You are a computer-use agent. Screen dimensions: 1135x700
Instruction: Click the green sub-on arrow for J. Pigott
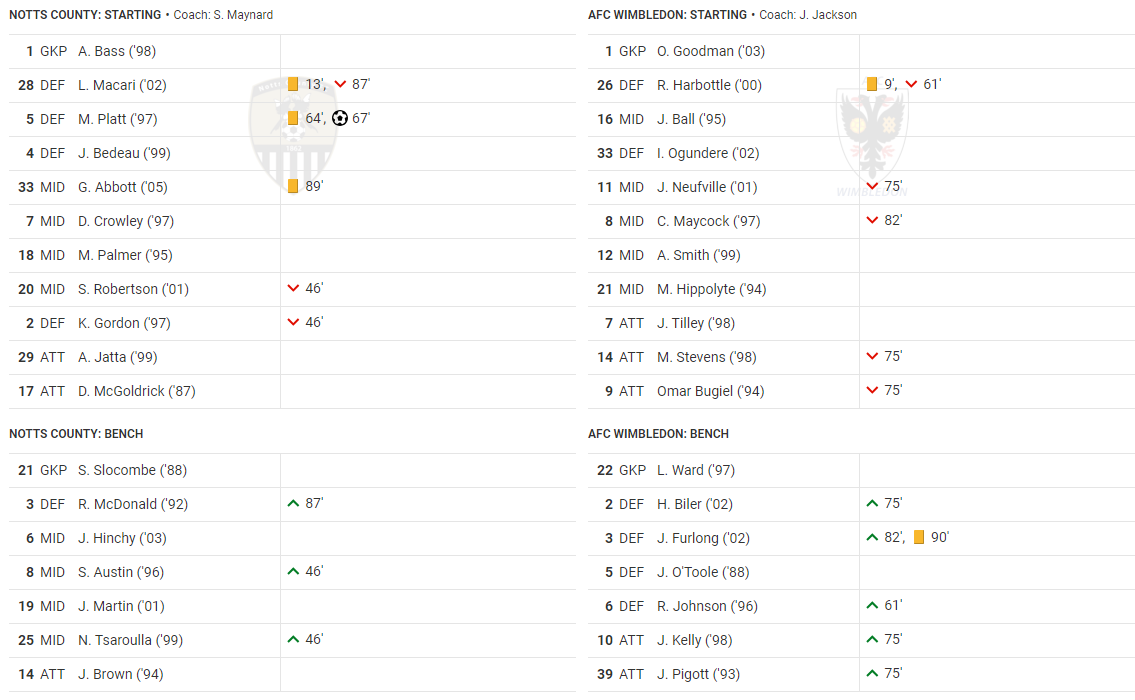[x=872, y=673]
